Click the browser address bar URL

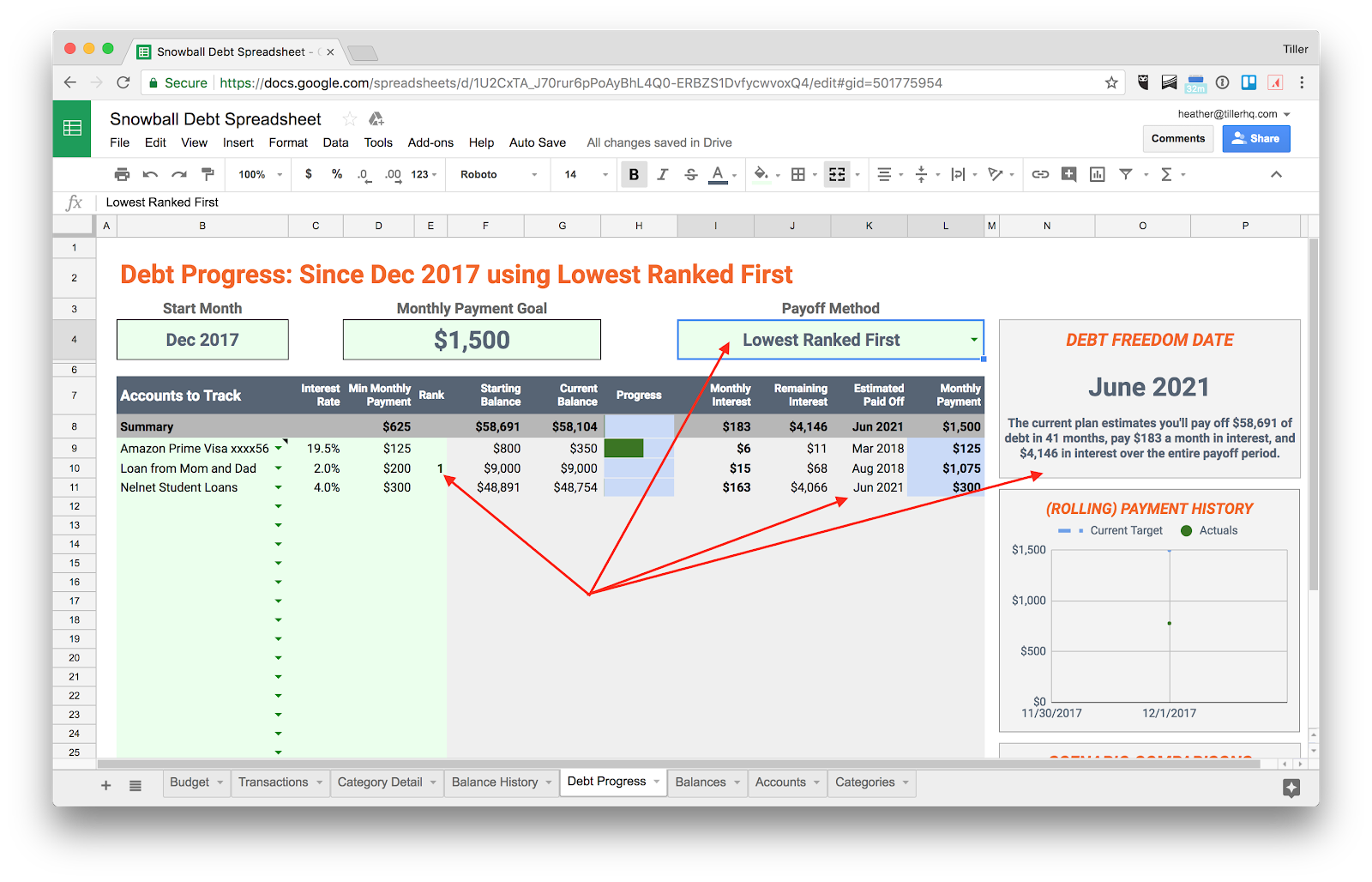click(581, 82)
